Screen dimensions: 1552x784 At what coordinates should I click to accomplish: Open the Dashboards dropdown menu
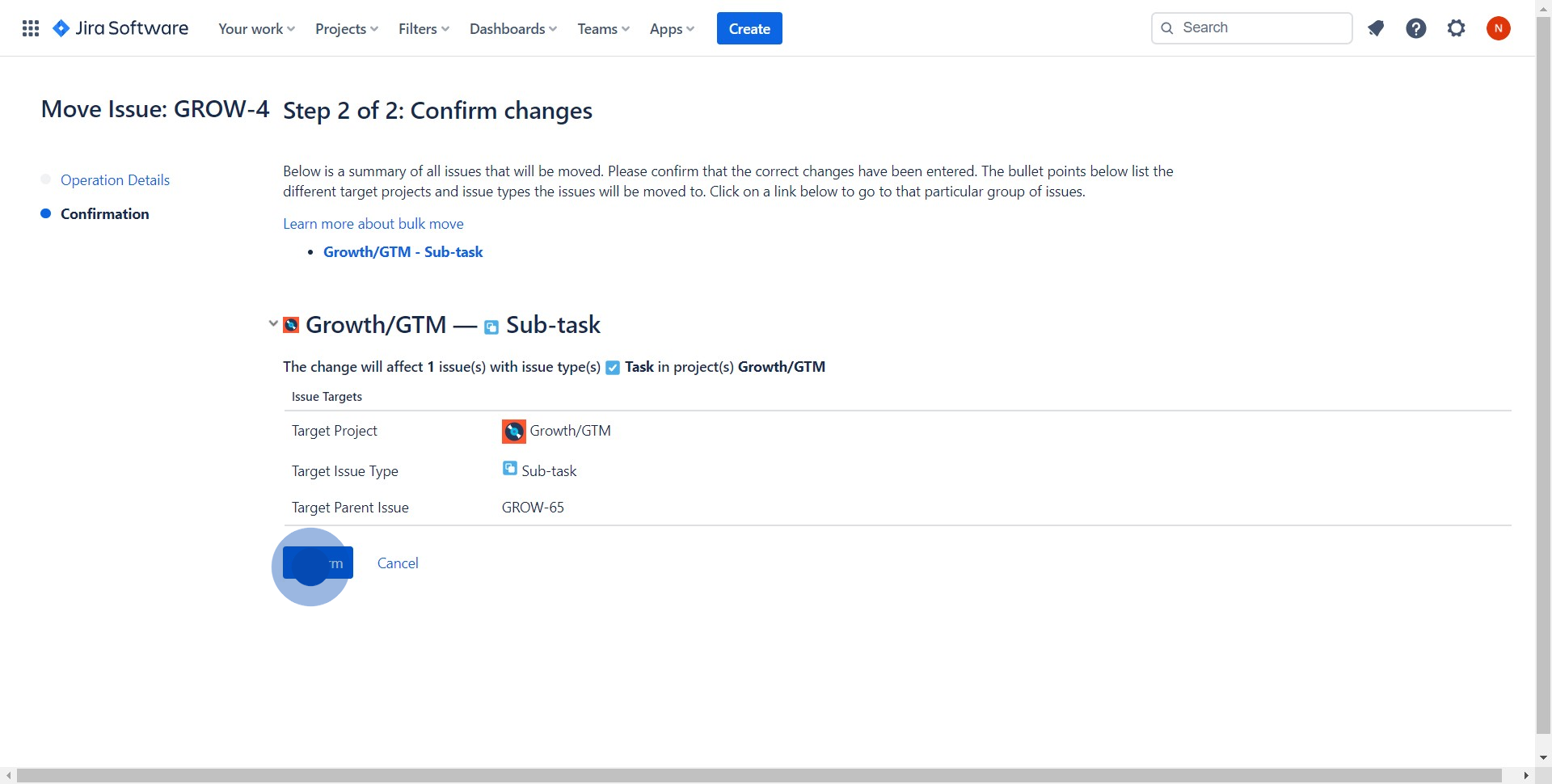coord(513,29)
